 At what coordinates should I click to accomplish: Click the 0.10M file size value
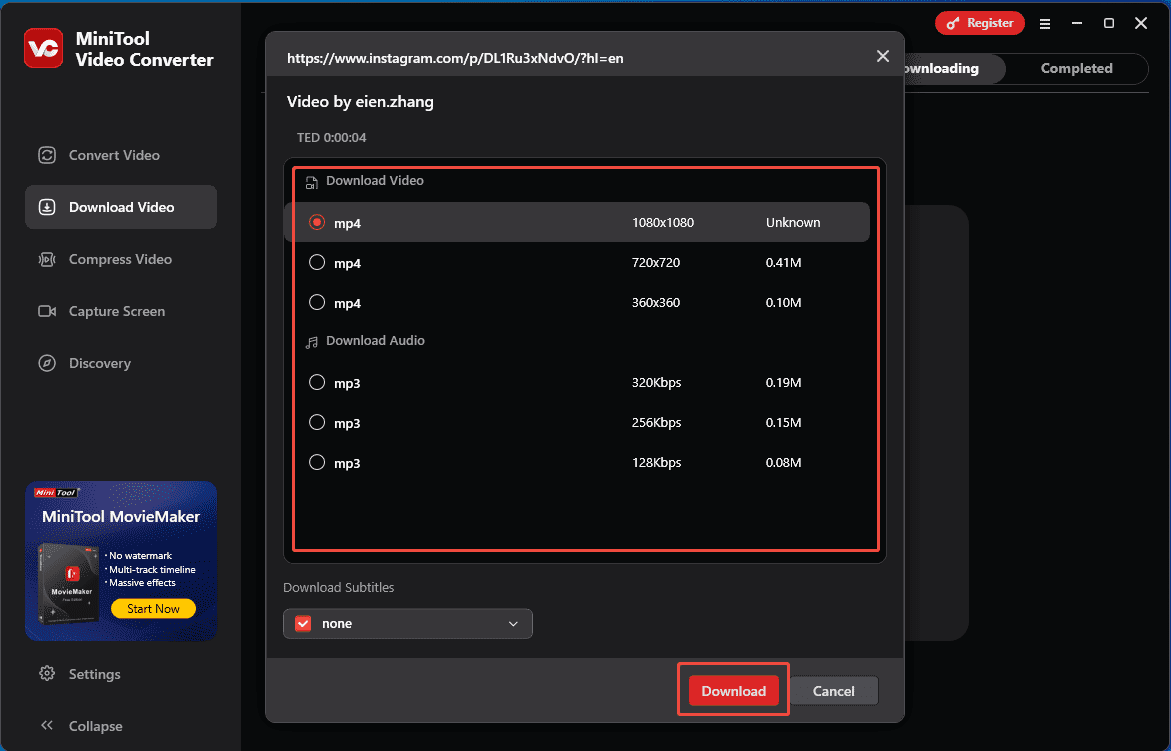coord(783,302)
